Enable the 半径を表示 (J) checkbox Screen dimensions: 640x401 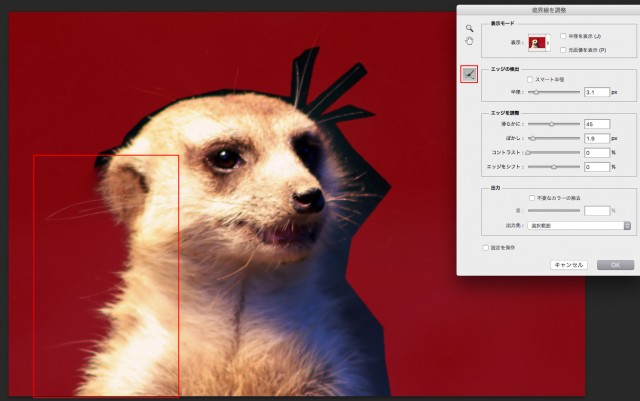563,35
